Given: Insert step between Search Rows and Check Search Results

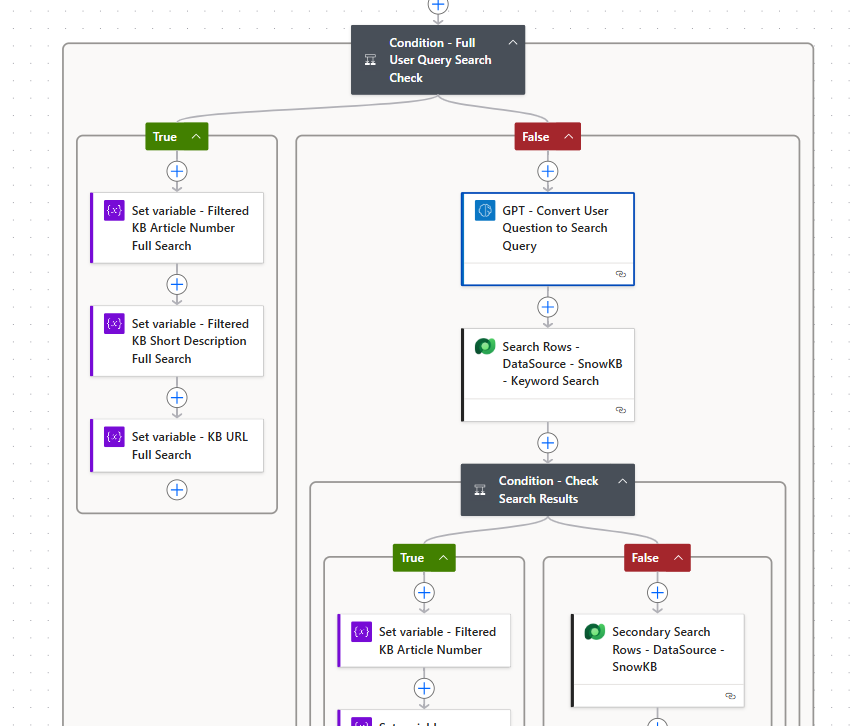Looking at the screenshot, I should click(548, 443).
